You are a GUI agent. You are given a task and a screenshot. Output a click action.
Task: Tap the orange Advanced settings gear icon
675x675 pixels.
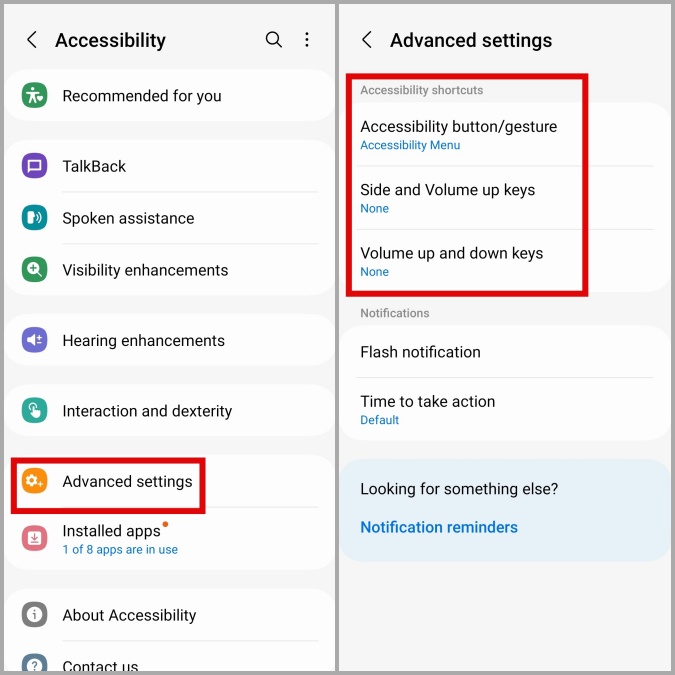pyautogui.click(x=35, y=482)
